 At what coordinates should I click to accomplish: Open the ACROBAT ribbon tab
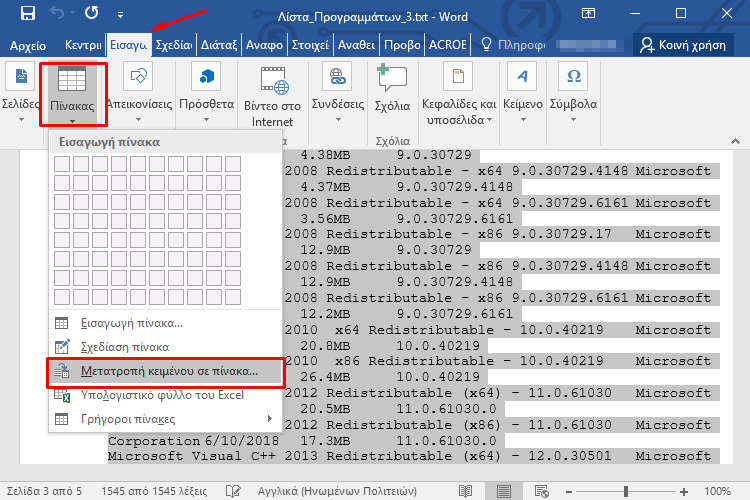point(447,45)
